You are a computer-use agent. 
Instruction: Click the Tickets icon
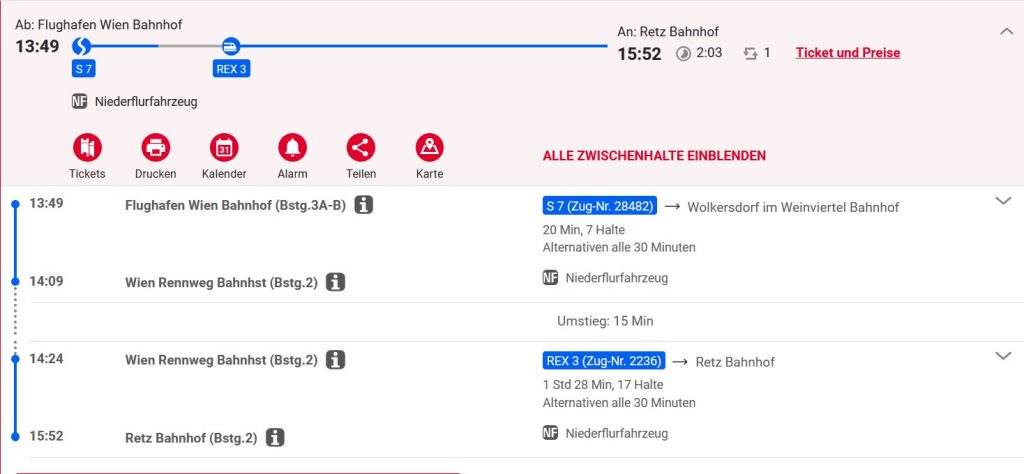click(x=87, y=148)
